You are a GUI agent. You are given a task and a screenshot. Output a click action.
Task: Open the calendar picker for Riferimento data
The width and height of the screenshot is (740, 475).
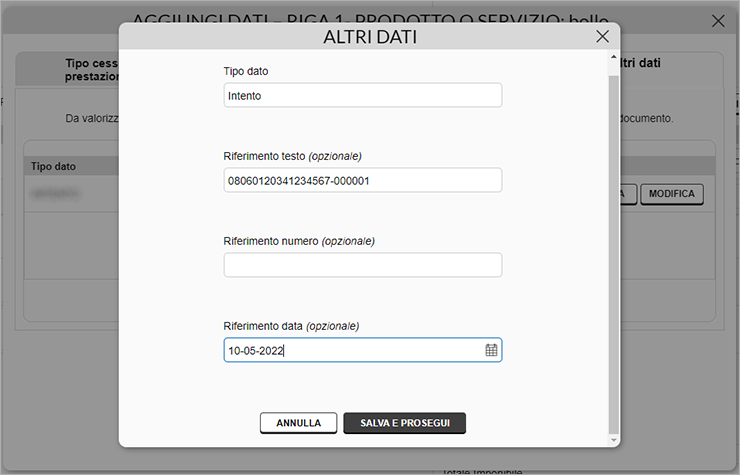pyautogui.click(x=491, y=350)
